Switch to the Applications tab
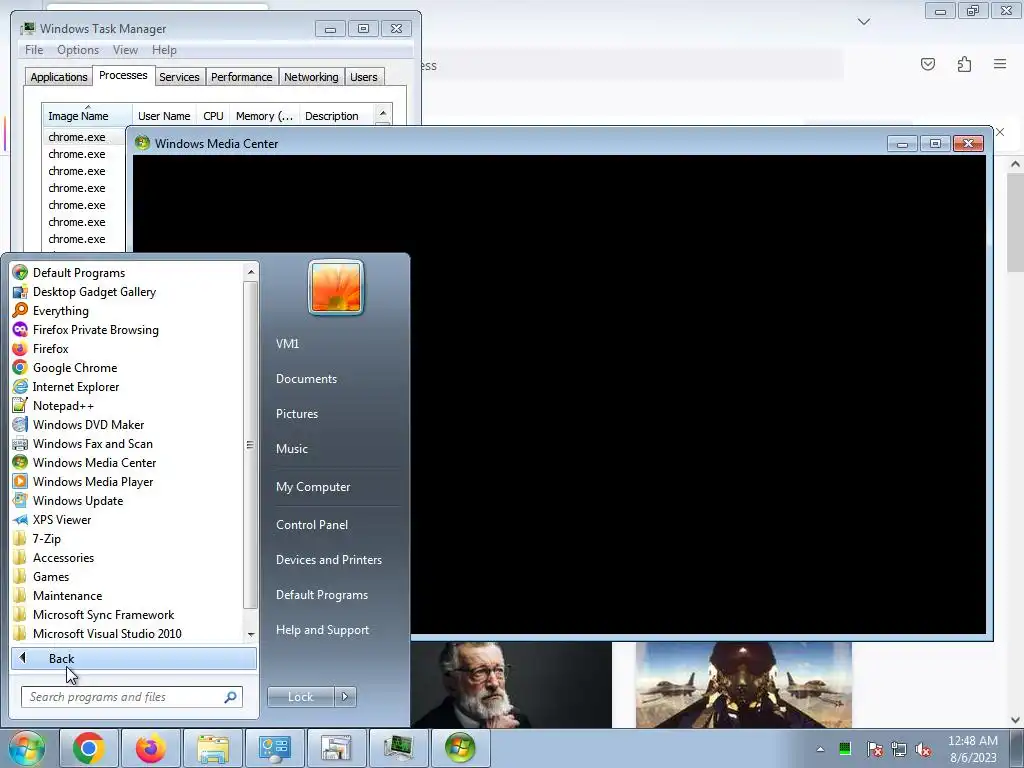Image resolution: width=1024 pixels, height=768 pixels. click(x=59, y=77)
